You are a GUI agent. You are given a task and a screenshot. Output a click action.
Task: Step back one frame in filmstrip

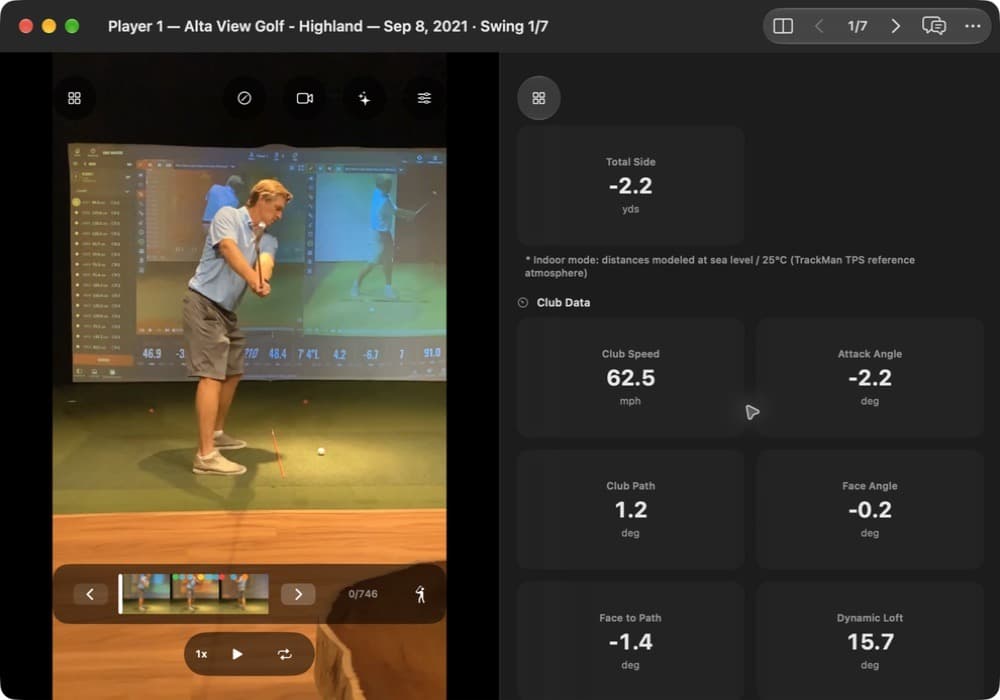point(90,594)
